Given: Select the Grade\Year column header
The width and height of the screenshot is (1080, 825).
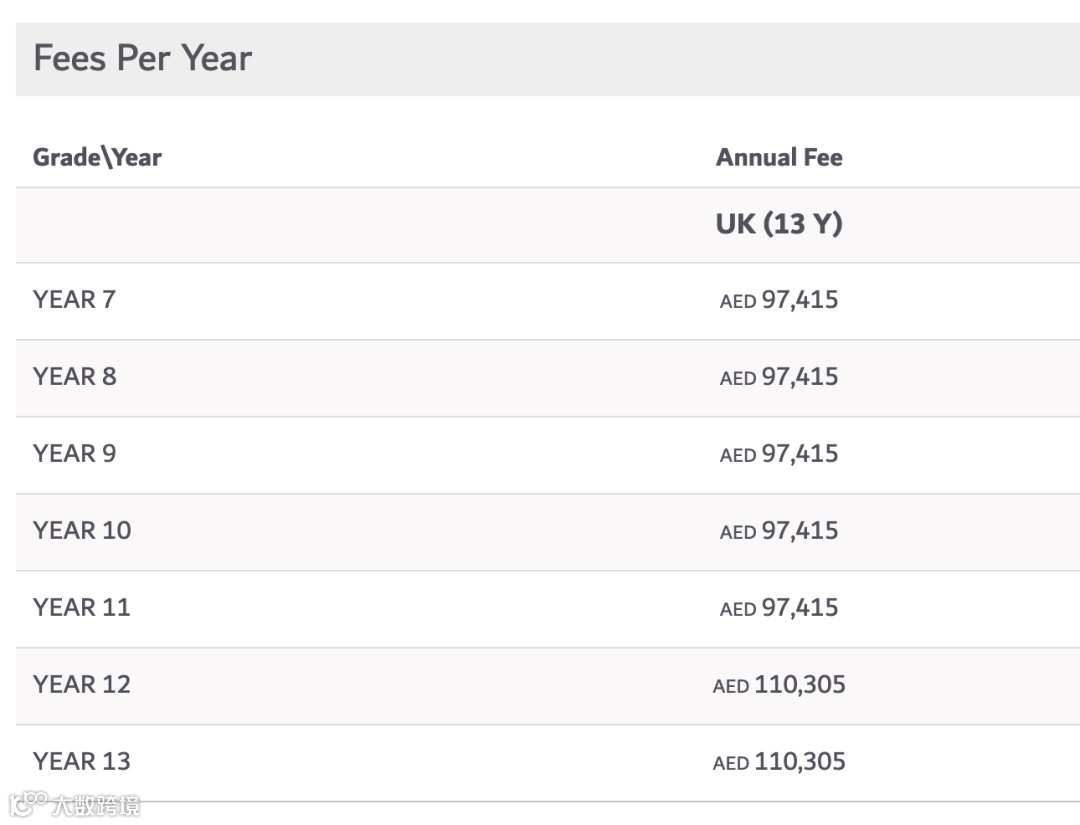Looking at the screenshot, I should pos(97,157).
